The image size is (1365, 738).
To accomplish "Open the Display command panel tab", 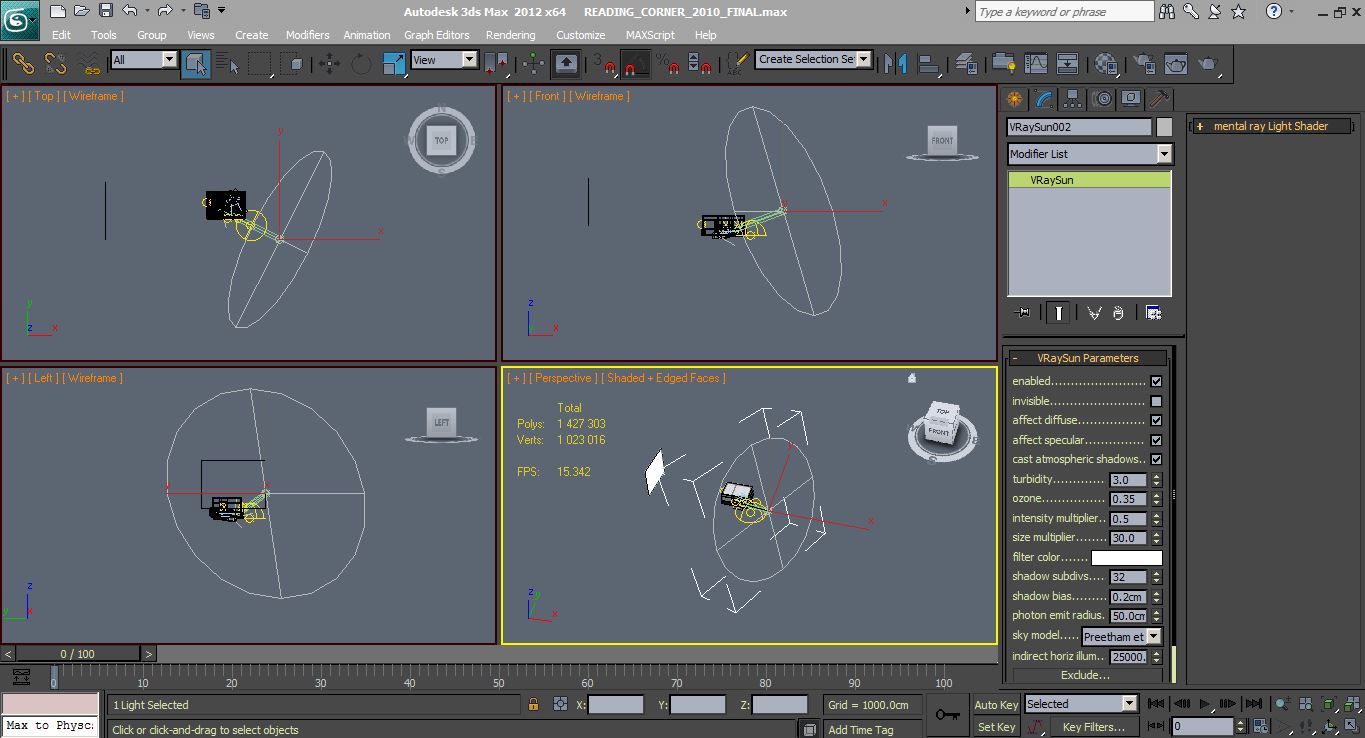I will (x=1131, y=99).
